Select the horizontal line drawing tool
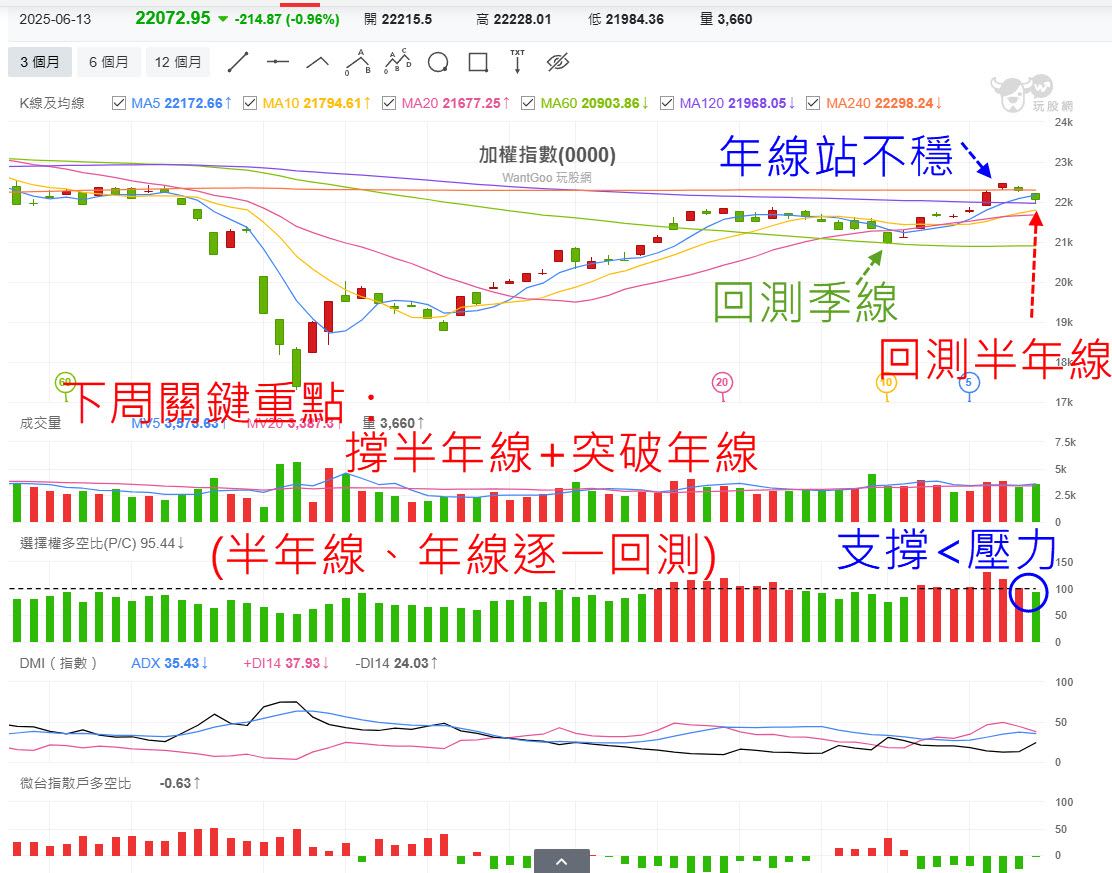 point(276,62)
